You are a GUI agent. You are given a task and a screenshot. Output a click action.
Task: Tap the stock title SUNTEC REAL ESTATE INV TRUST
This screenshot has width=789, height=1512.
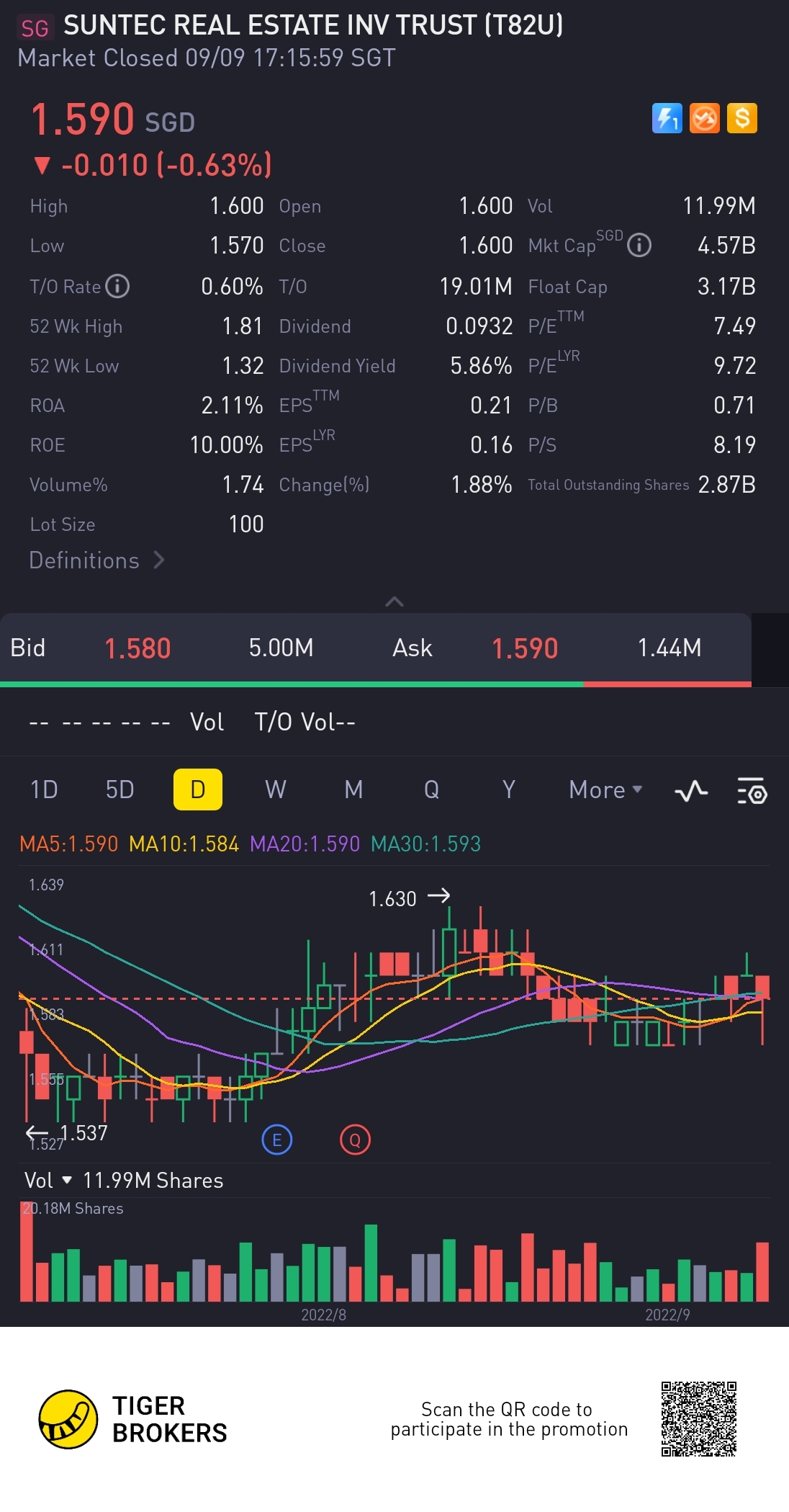[x=313, y=26]
